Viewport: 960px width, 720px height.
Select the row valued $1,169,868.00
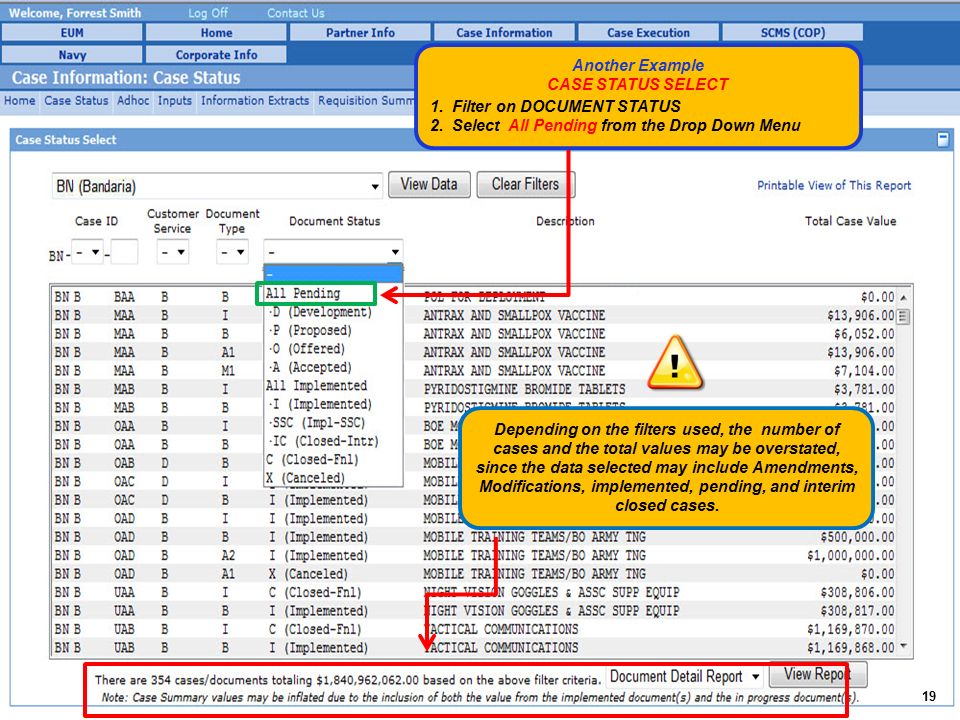pyautogui.click(x=474, y=647)
